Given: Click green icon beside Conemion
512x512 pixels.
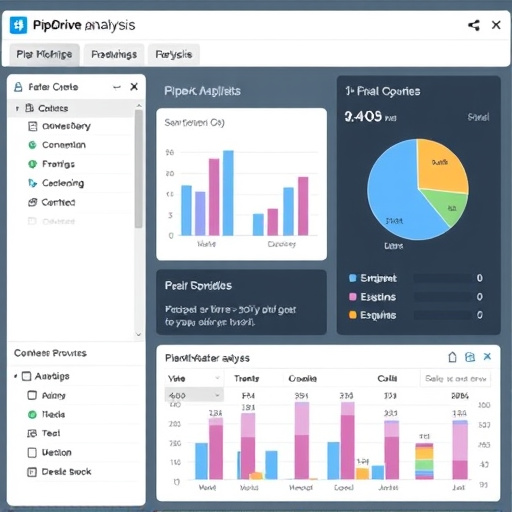Looking at the screenshot, I should [x=32, y=145].
